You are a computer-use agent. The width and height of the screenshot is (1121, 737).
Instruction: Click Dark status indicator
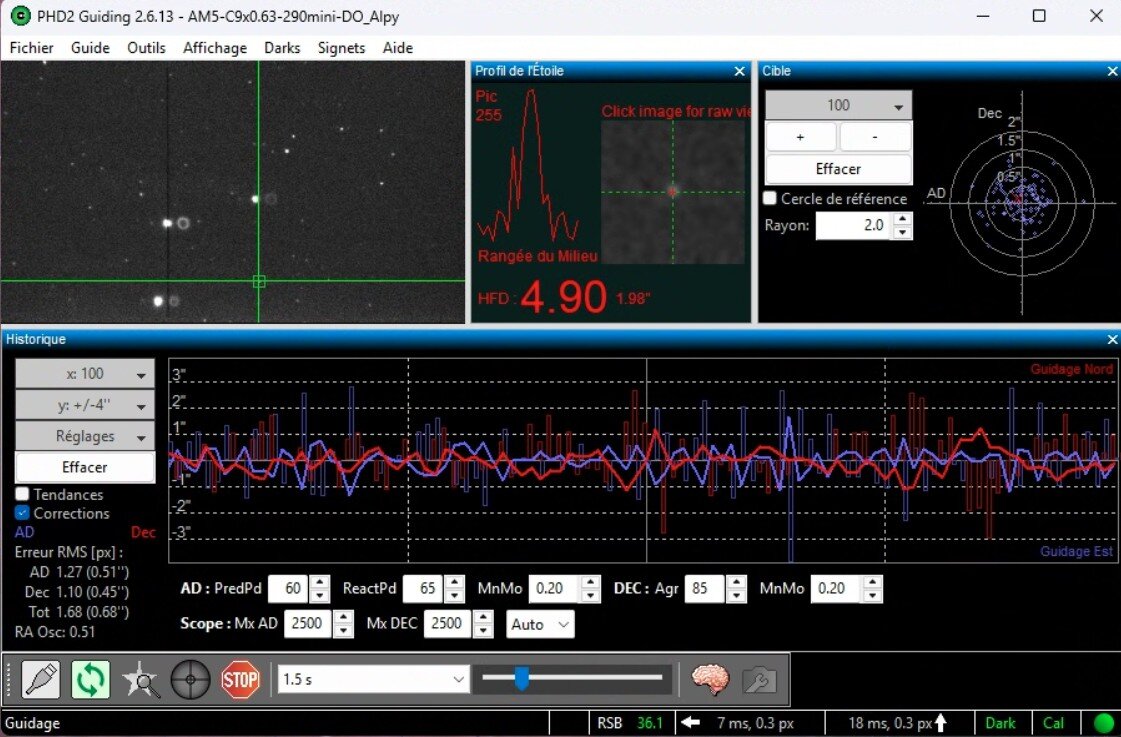[x=1000, y=723]
